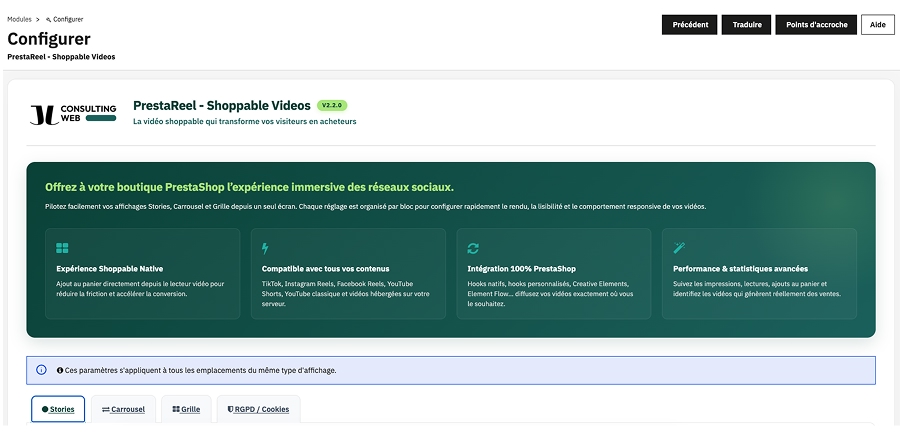Click the Ajout au panier directement description
The image size is (900, 436).
point(140,289)
